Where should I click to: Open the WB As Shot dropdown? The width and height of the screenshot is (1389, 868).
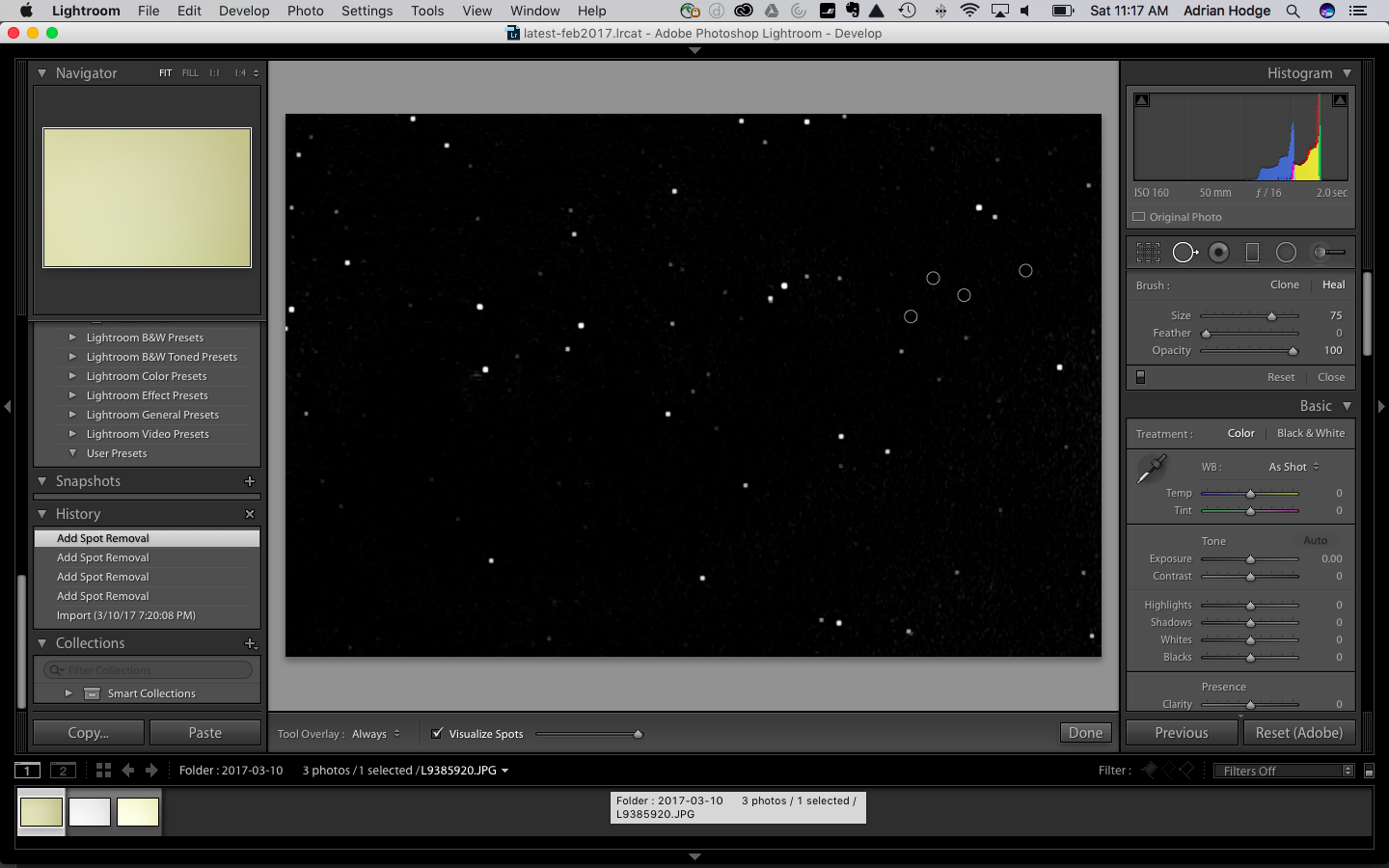coord(1294,467)
